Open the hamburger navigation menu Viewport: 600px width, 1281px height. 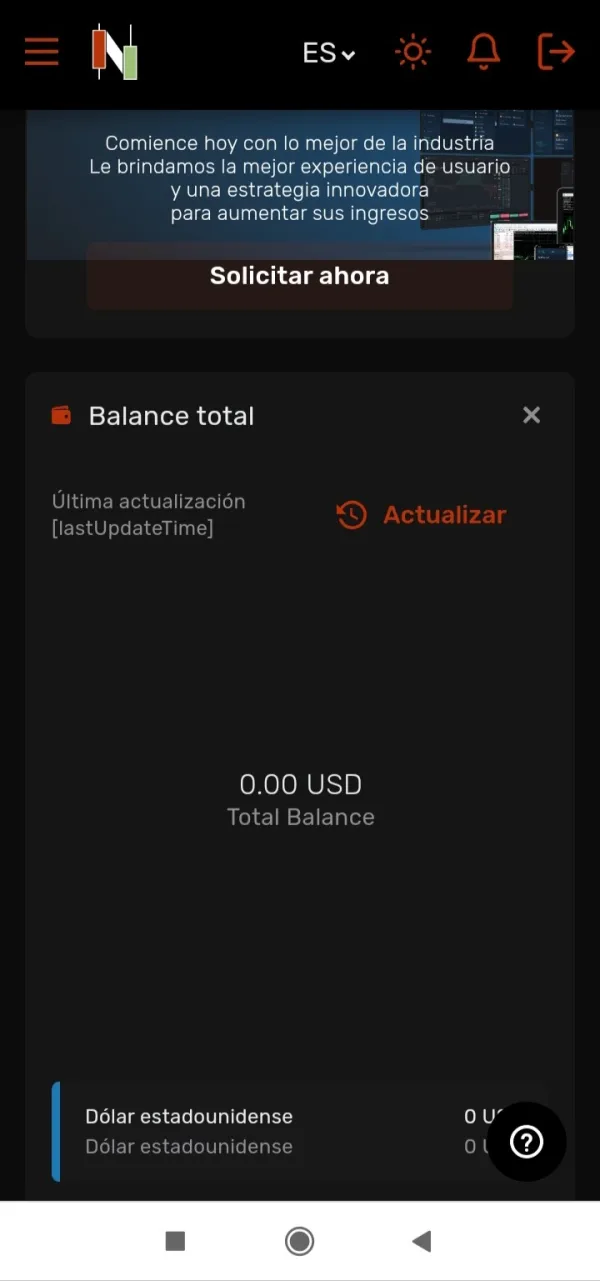pyautogui.click(x=42, y=52)
